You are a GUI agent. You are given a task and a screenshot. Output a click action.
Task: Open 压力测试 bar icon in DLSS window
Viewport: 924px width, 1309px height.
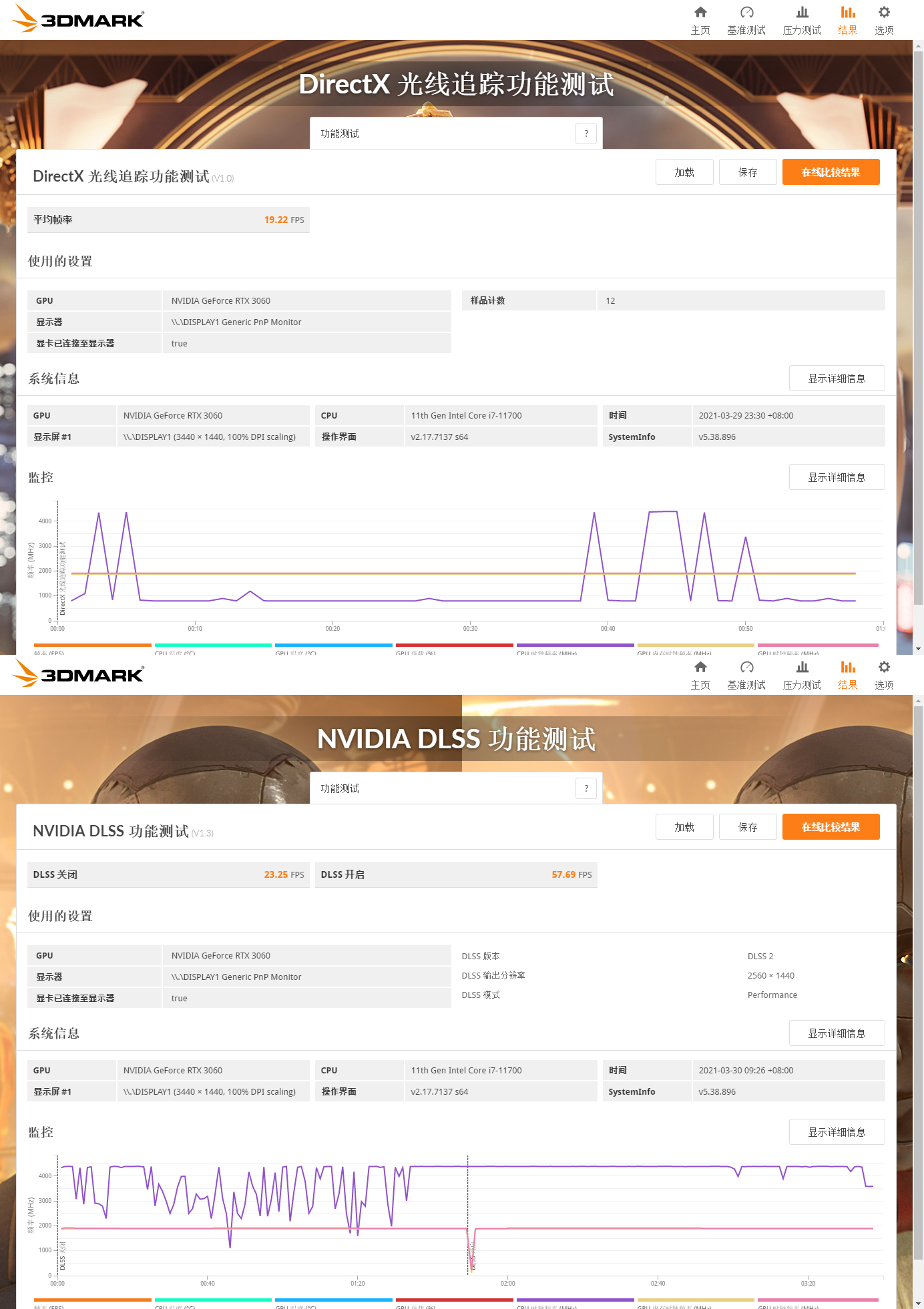click(802, 667)
